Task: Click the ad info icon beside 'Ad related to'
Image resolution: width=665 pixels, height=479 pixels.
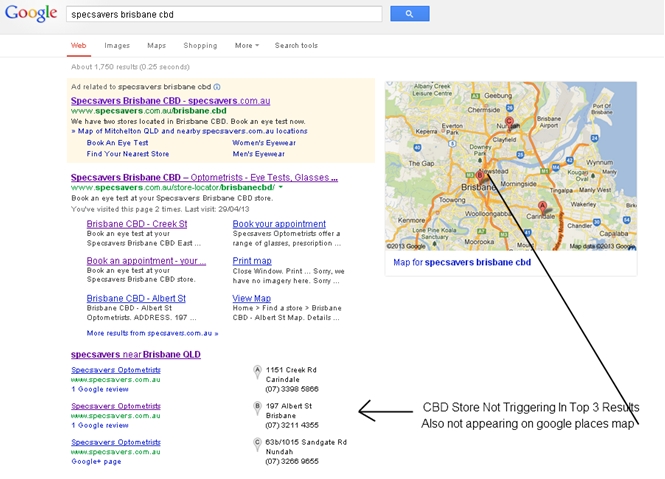Action: pos(217,87)
